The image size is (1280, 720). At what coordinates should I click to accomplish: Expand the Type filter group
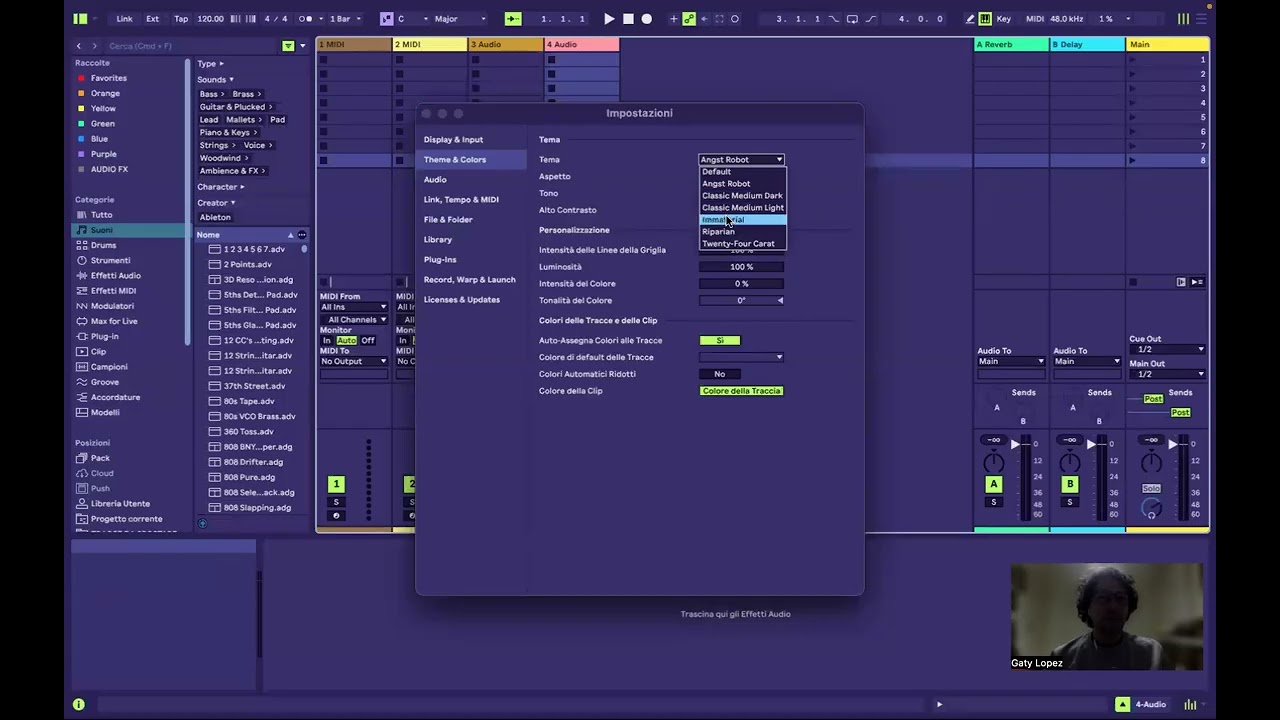pos(210,64)
